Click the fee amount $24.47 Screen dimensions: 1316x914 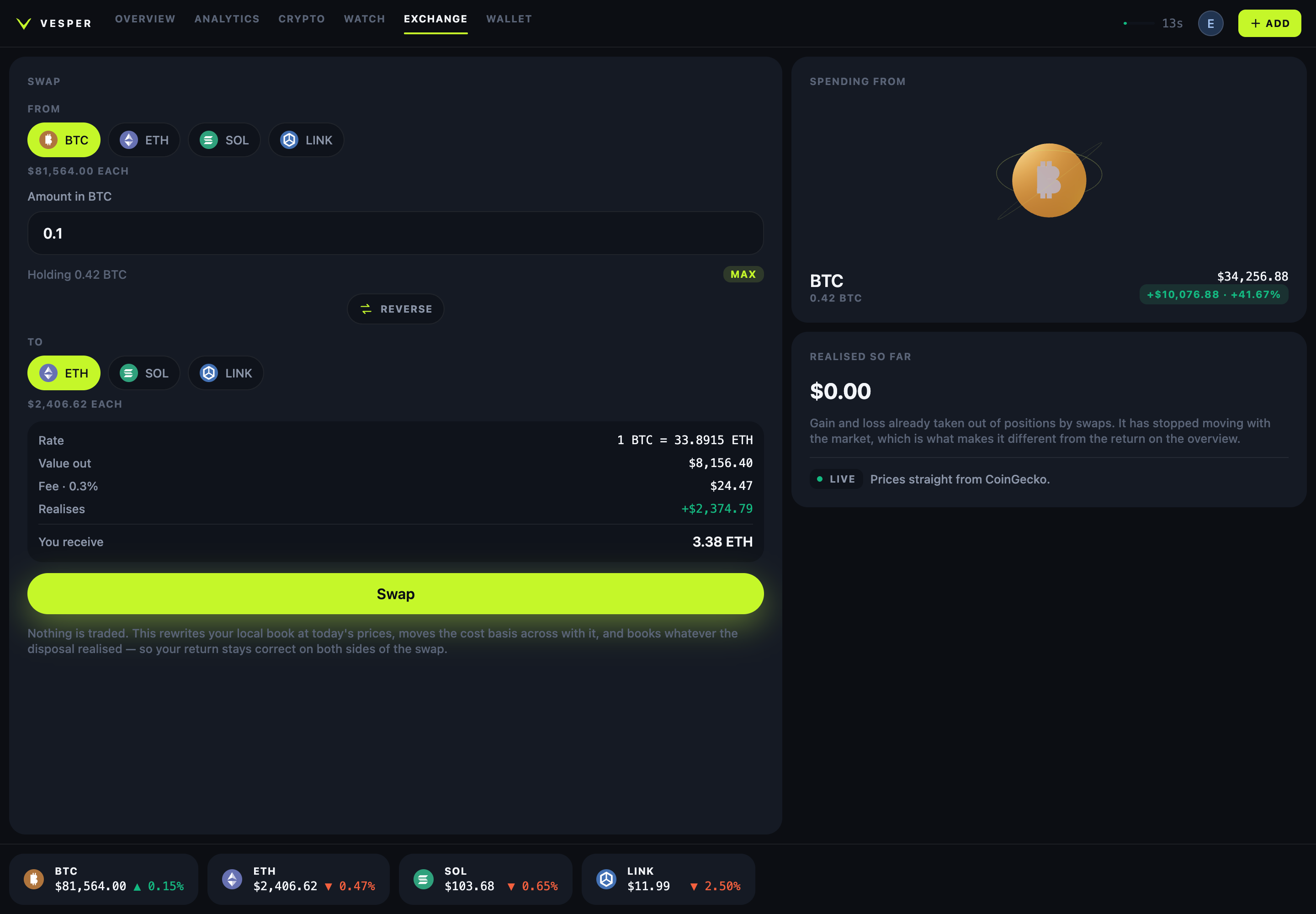point(731,486)
